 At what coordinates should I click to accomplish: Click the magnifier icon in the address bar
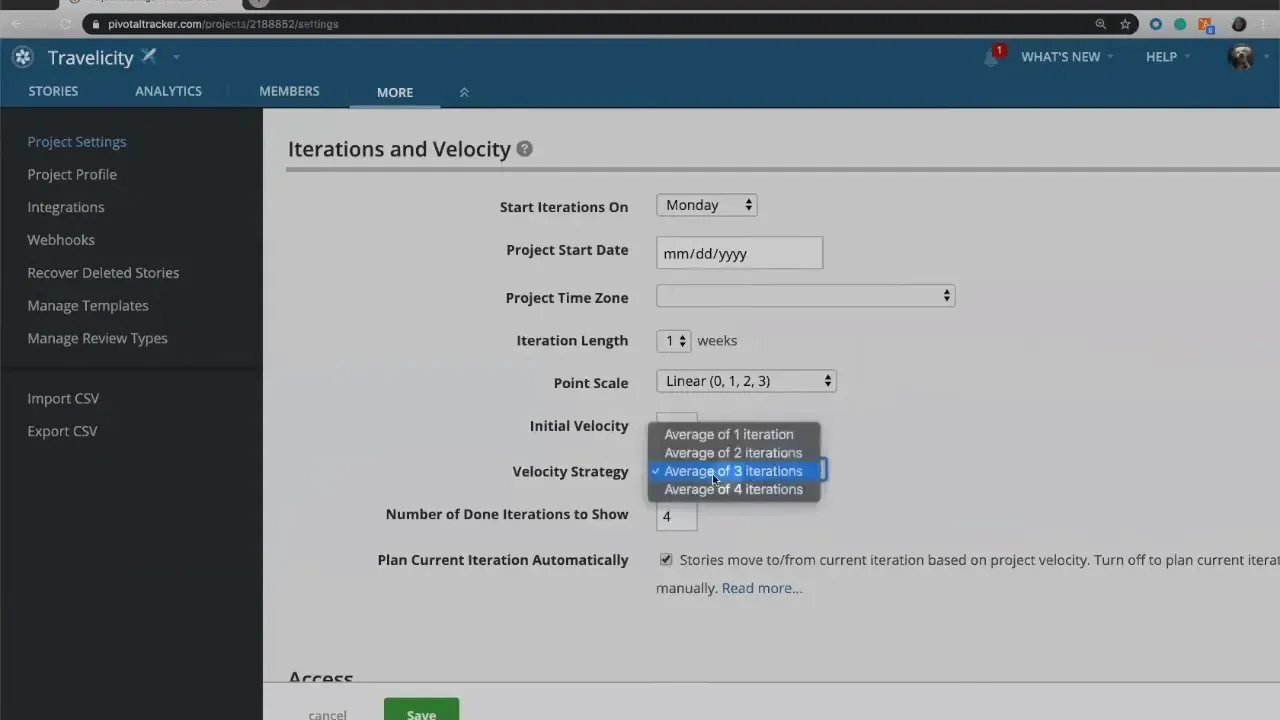(1101, 23)
